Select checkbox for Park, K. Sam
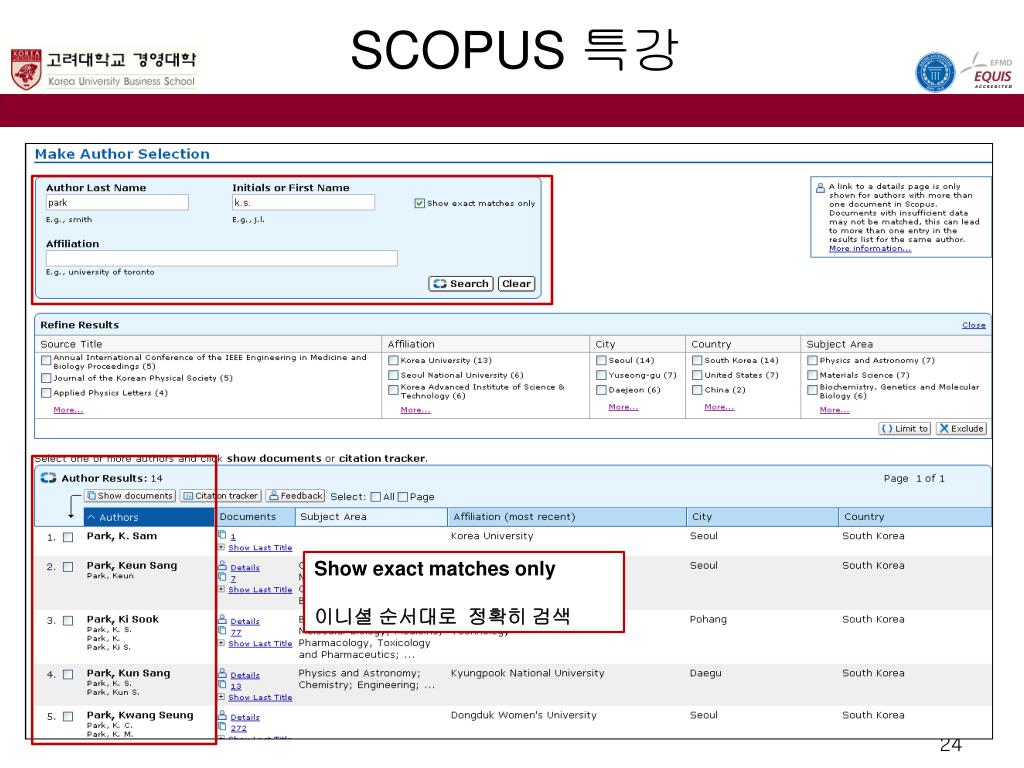 [x=68, y=537]
